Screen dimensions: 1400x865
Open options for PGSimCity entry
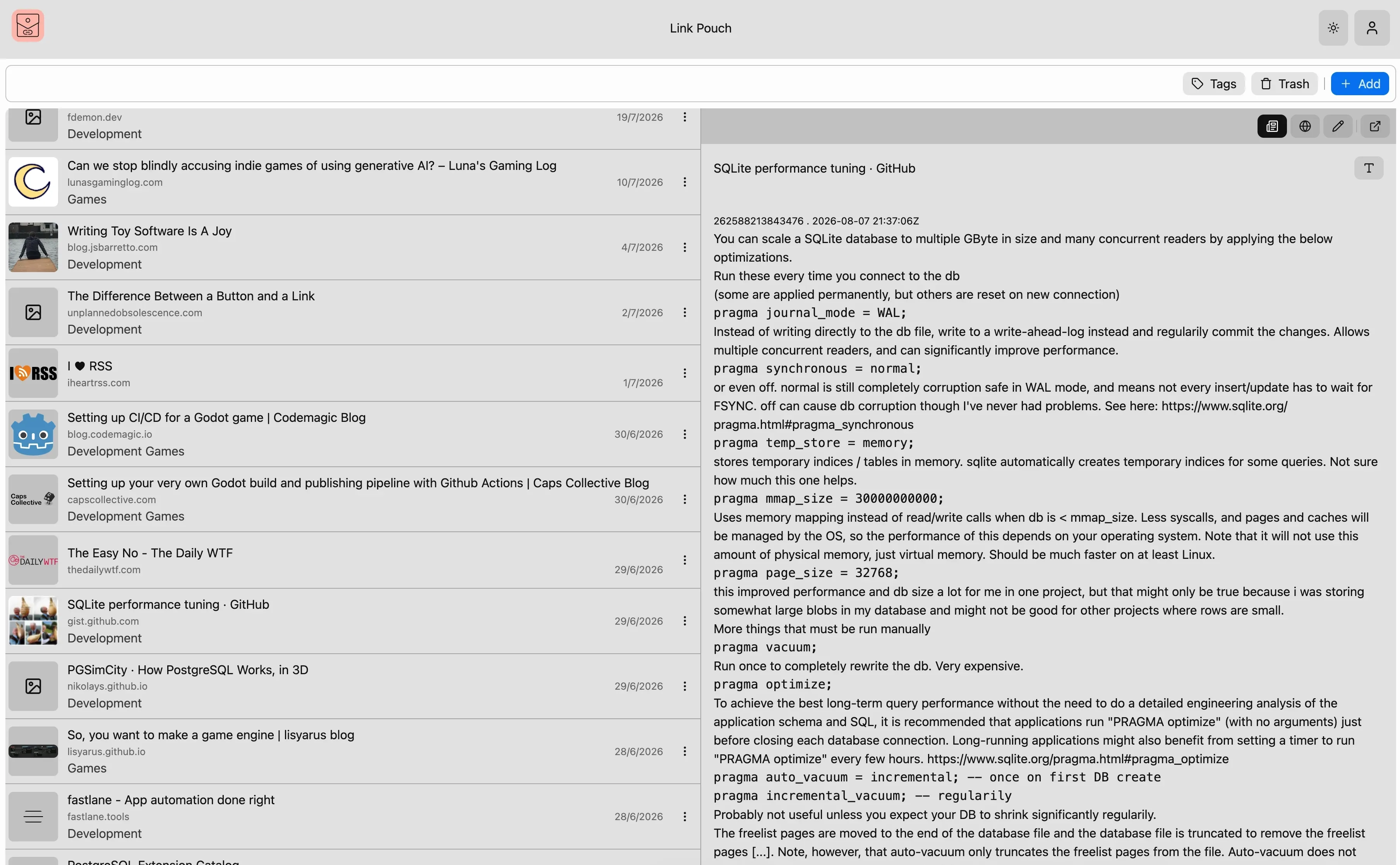684,687
